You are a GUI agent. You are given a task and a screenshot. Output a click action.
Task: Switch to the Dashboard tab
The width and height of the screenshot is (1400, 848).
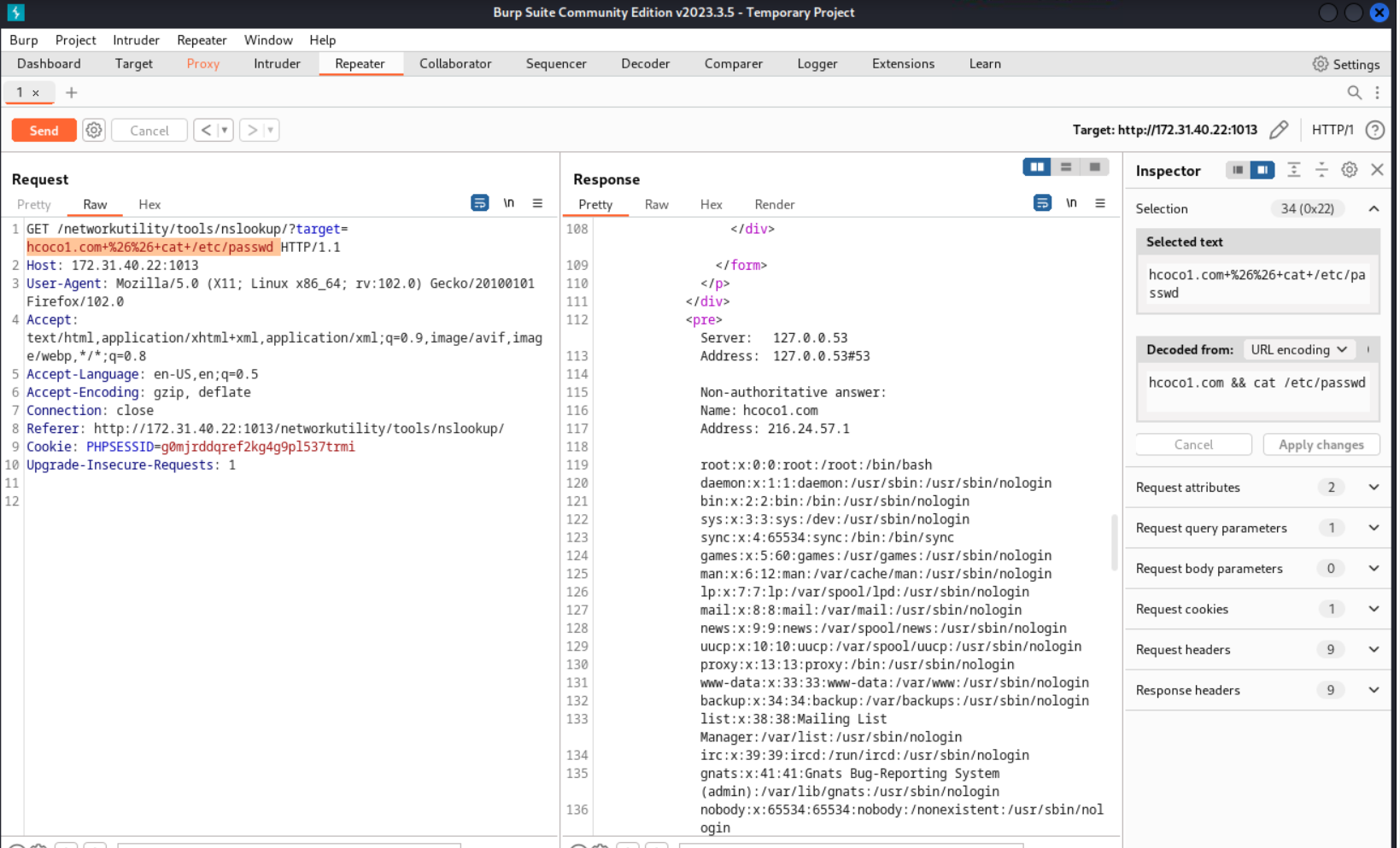tap(49, 64)
